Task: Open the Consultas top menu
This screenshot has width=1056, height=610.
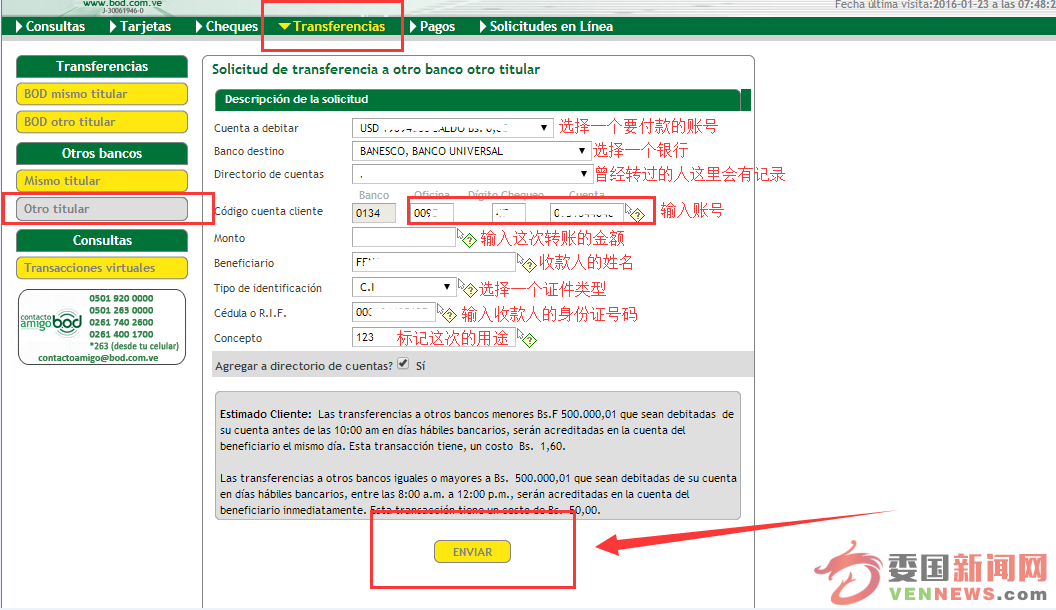Action: point(51,26)
